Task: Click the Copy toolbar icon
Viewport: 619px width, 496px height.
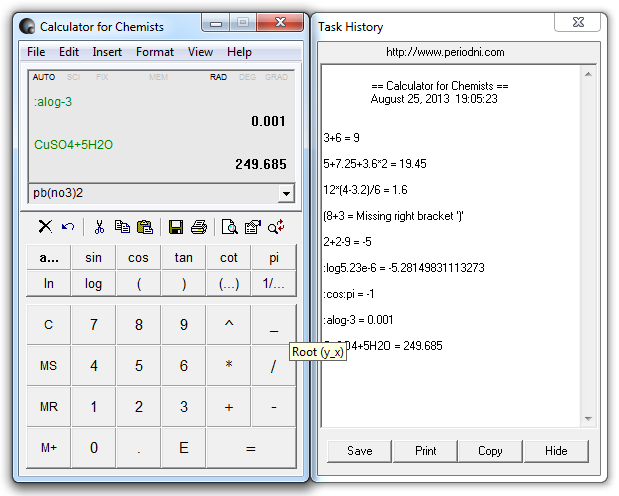Action: (x=122, y=227)
